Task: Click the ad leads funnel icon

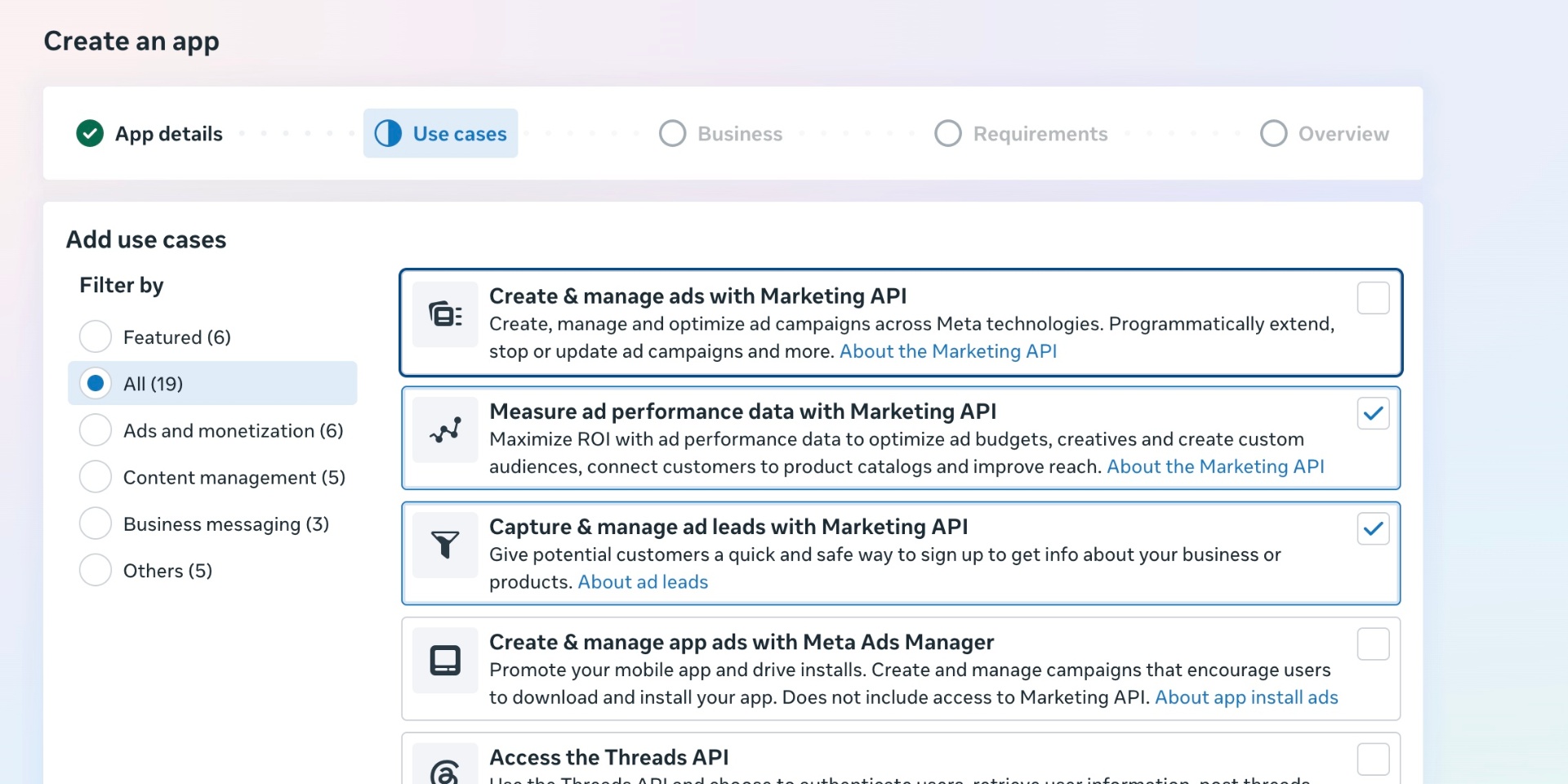Action: (x=445, y=545)
